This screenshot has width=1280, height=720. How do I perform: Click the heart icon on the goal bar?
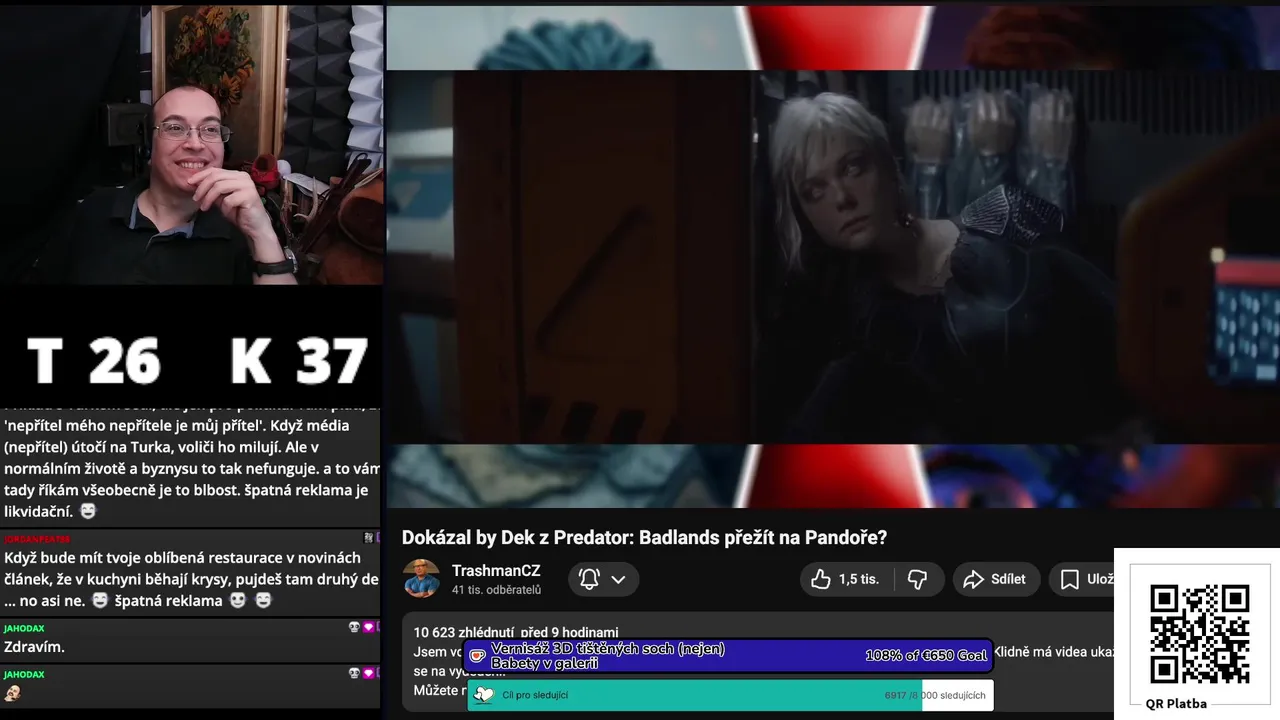478,656
